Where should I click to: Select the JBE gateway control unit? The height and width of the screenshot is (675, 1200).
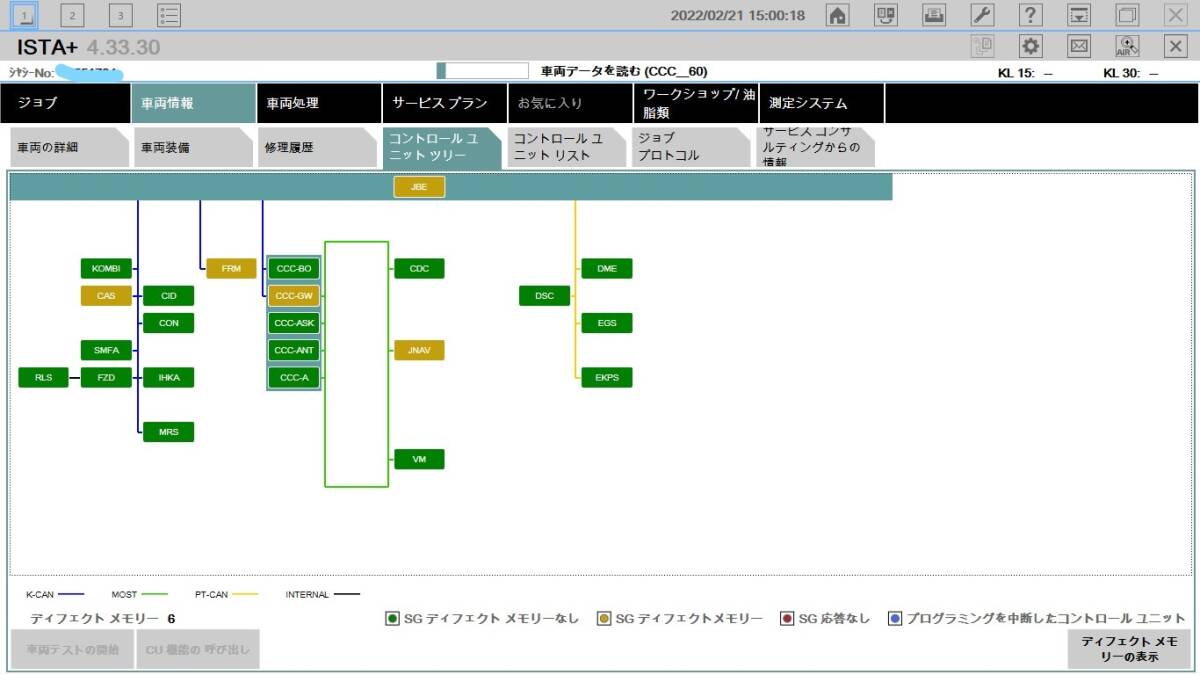pos(419,187)
